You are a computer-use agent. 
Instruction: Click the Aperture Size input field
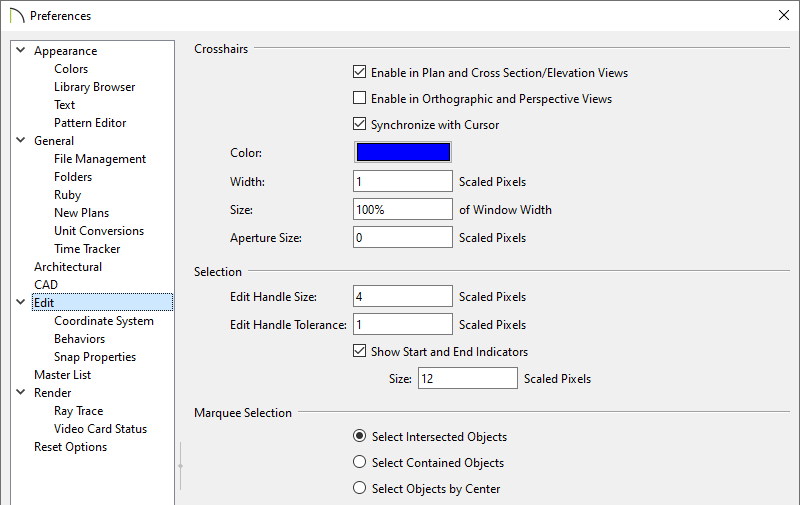(403, 237)
